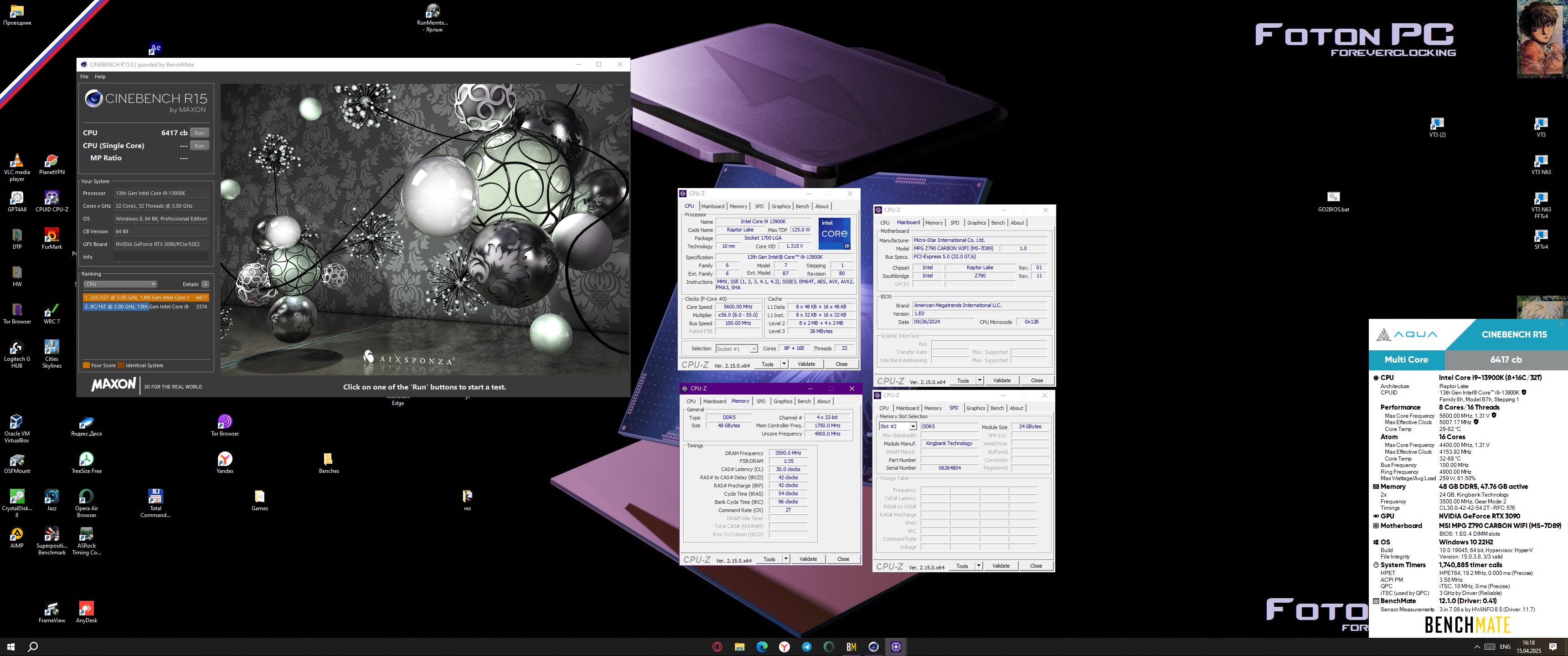Click Validate in CPU-Z Mainboard window
This screenshot has height=656, width=1568.
pos(1002,380)
